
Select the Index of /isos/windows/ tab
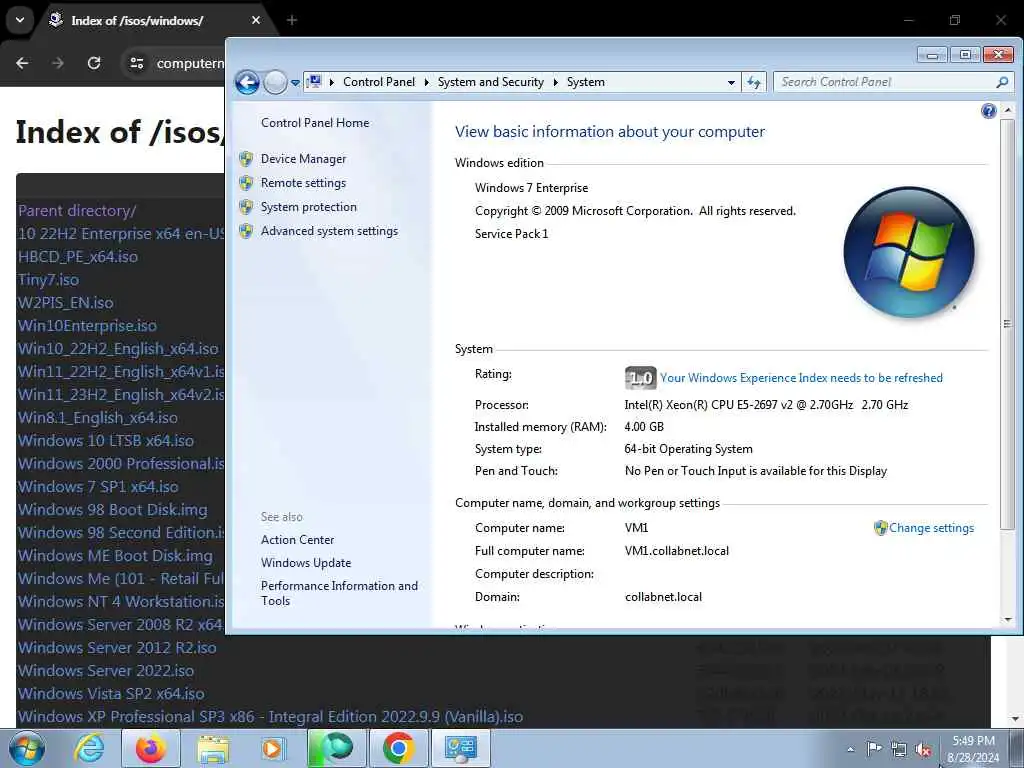[137, 21]
